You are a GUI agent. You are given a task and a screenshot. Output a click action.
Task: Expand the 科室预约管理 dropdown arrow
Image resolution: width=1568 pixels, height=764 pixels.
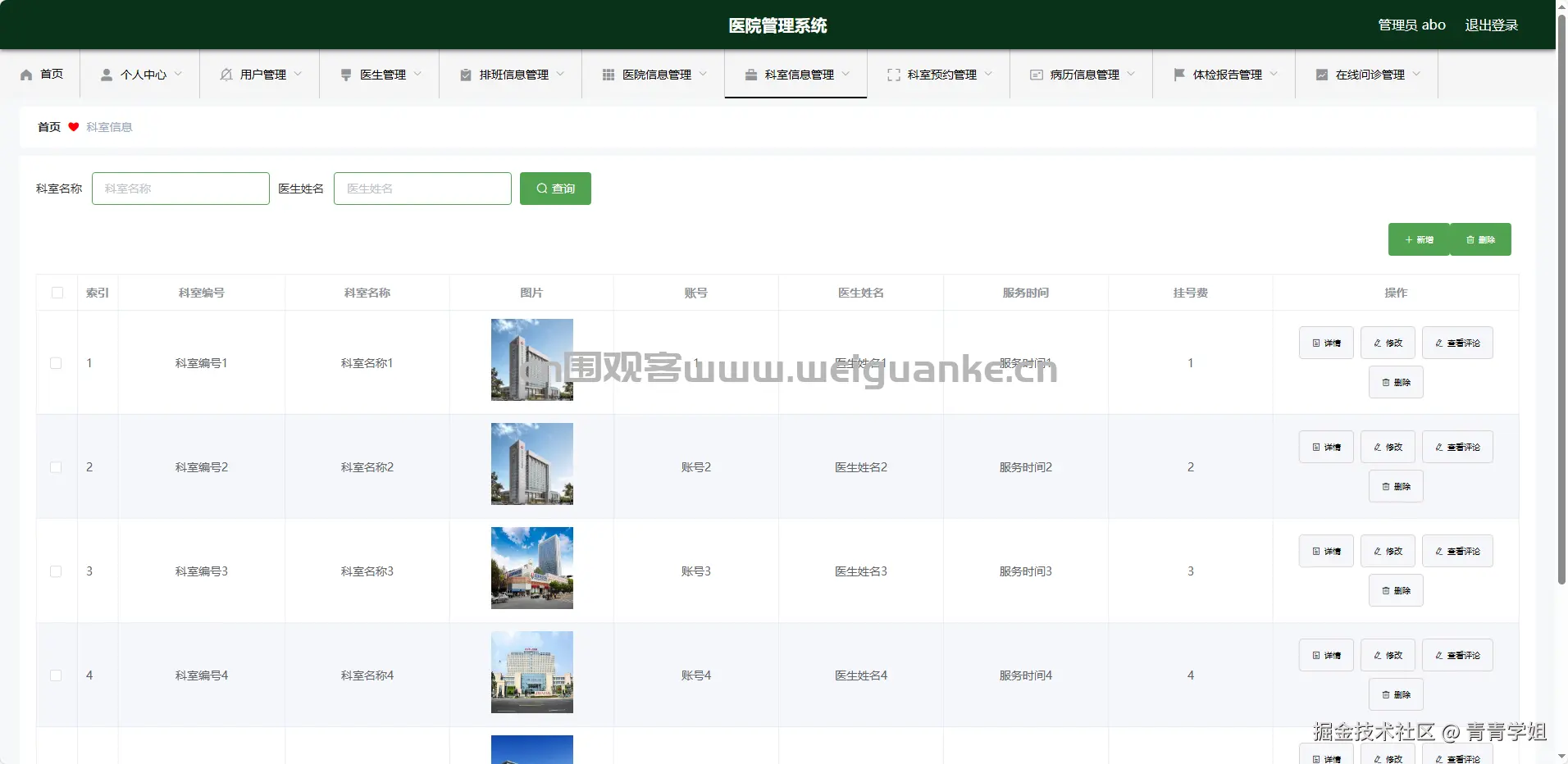[988, 74]
